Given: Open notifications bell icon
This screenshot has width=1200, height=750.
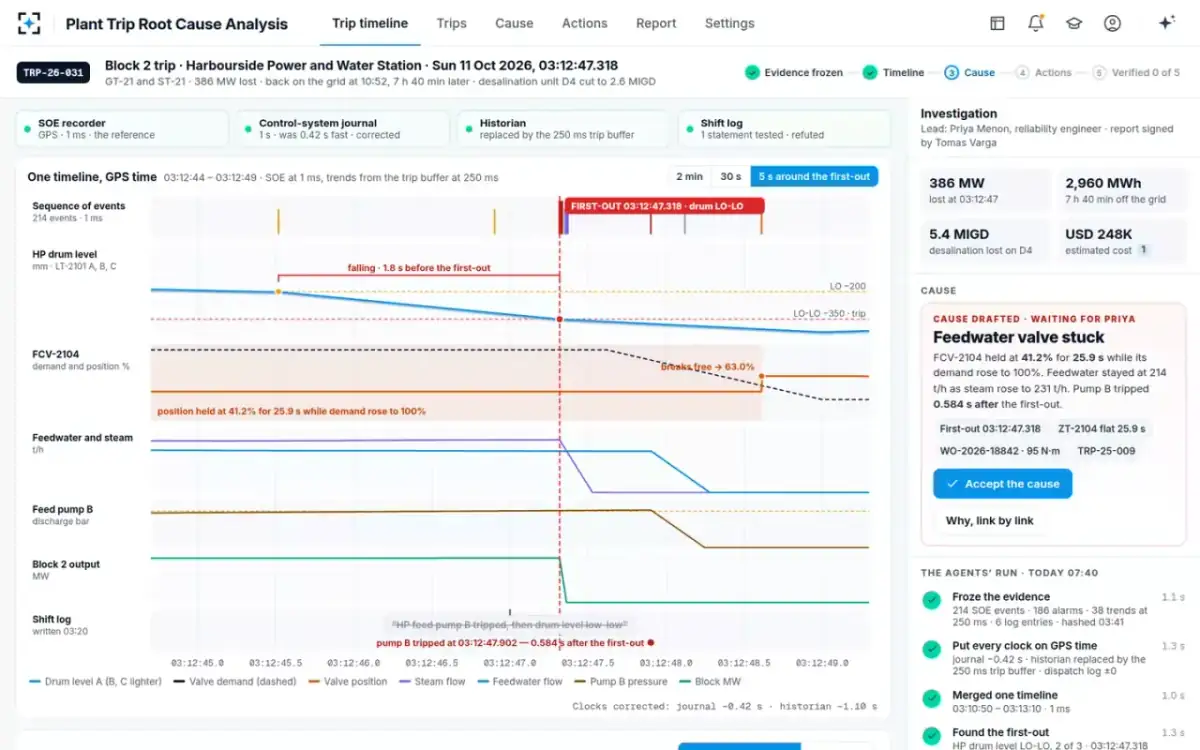Looking at the screenshot, I should (x=1035, y=23).
